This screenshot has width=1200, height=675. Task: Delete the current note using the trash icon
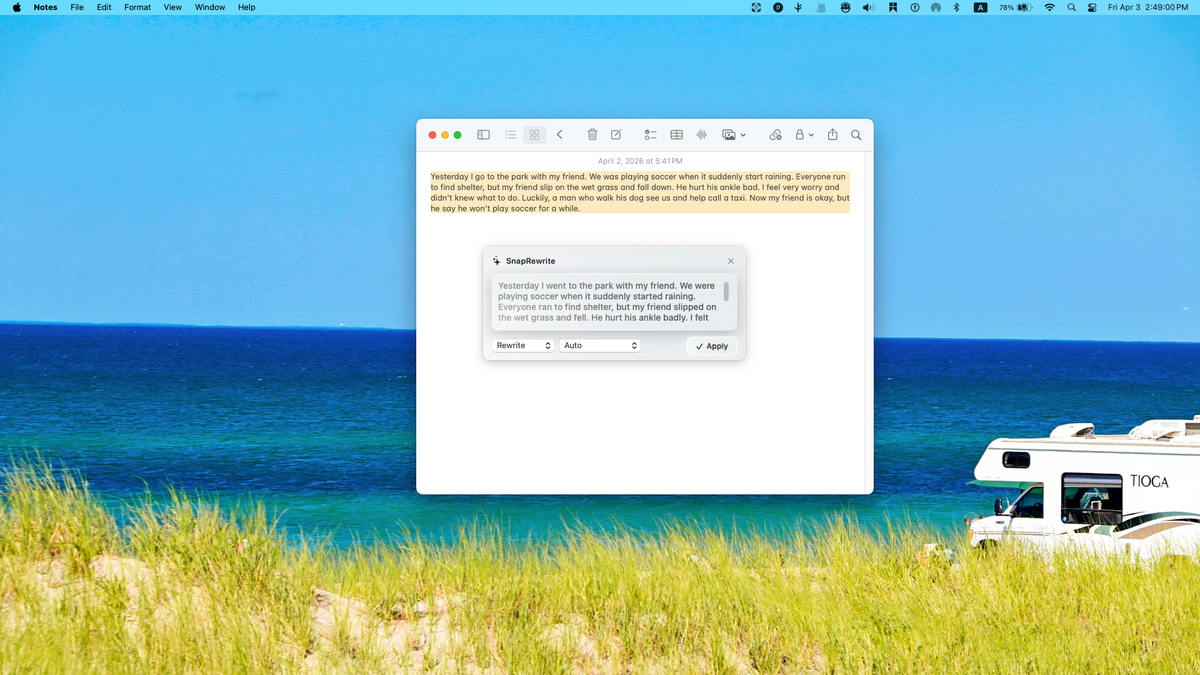[x=592, y=134]
